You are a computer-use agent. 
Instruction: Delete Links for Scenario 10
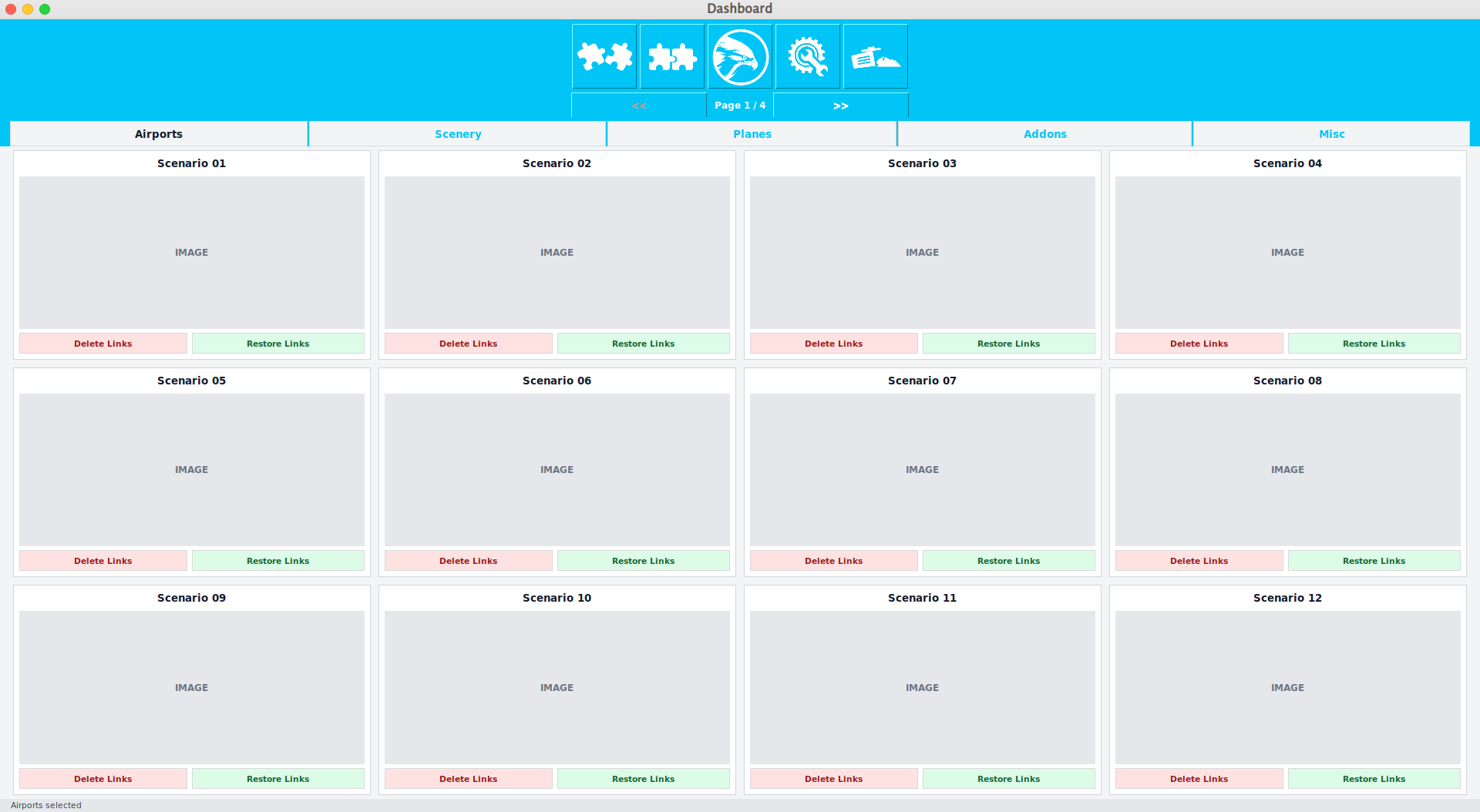(469, 779)
